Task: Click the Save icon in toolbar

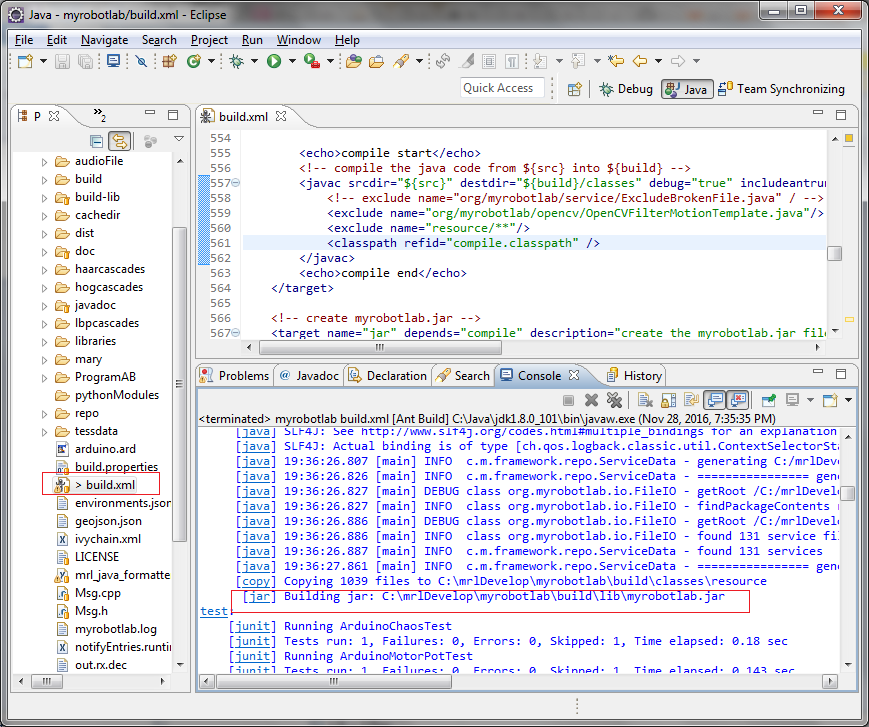Action: point(62,61)
